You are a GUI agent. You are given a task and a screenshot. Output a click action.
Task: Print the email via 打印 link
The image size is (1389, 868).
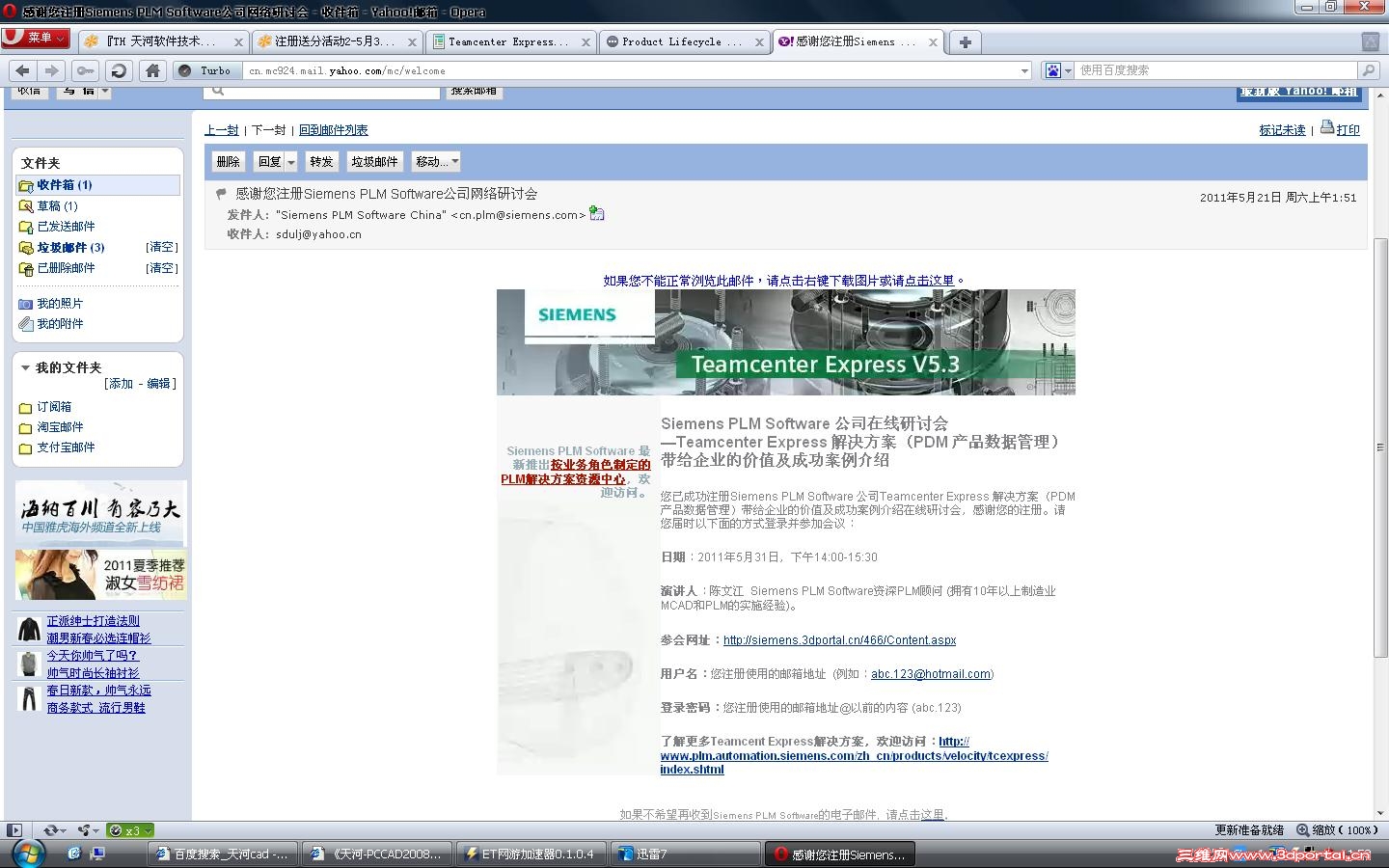coord(1348,130)
